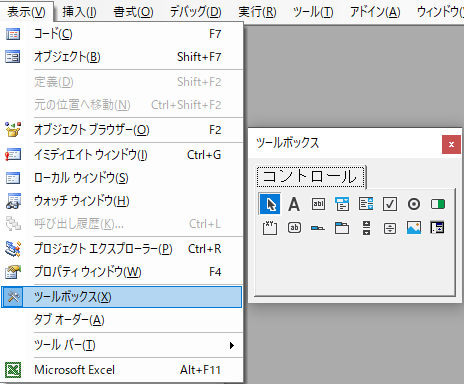Switch to the コントロール tab in the toolbox

point(310,176)
